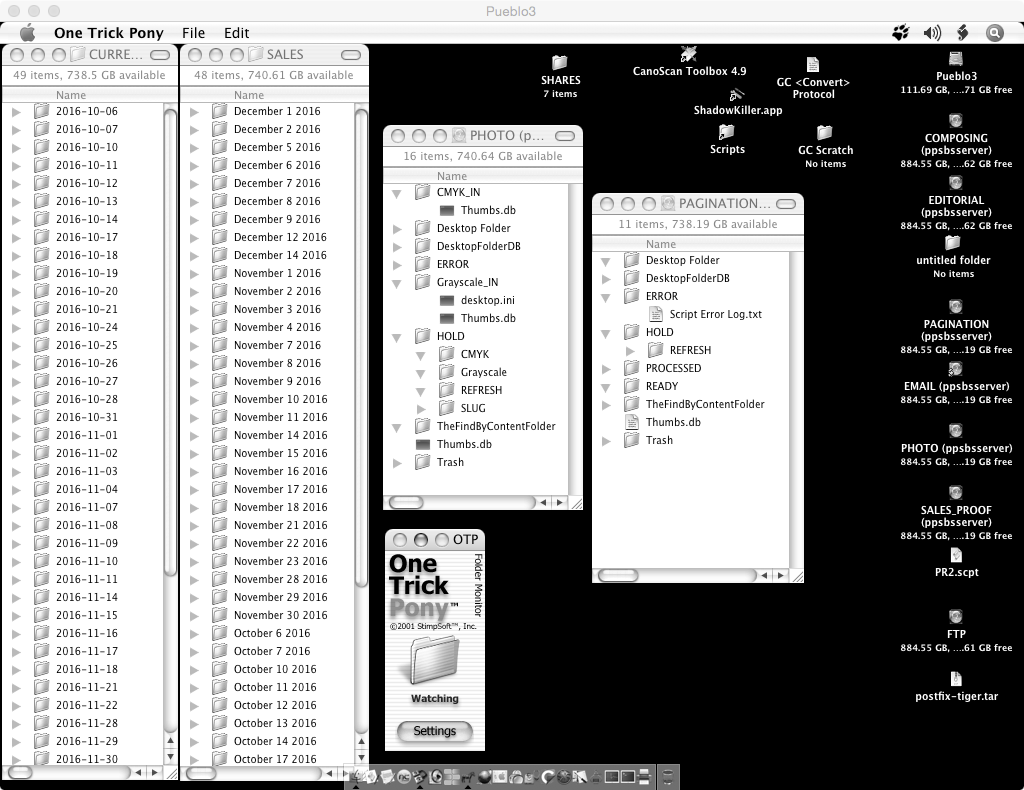Image resolution: width=1024 pixels, height=790 pixels.
Task: Click the volume icon in the menu bar
Action: tap(932, 33)
